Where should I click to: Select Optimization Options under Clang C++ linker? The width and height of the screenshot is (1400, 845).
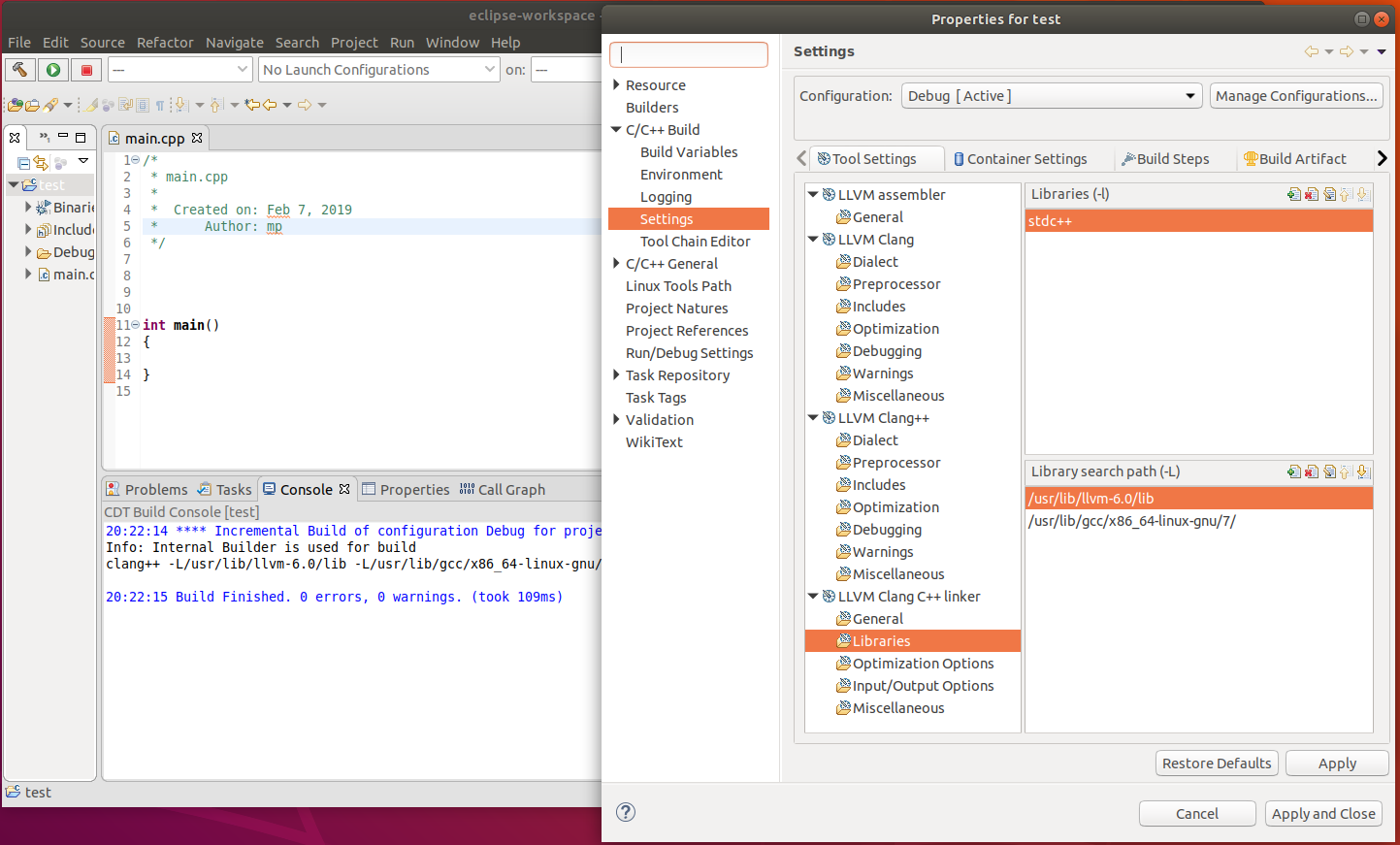click(x=923, y=664)
